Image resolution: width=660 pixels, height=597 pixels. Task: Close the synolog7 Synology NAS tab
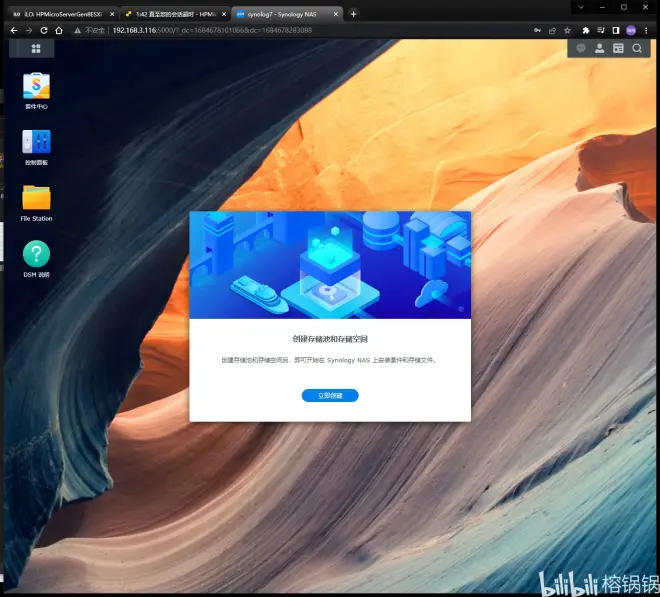336,14
